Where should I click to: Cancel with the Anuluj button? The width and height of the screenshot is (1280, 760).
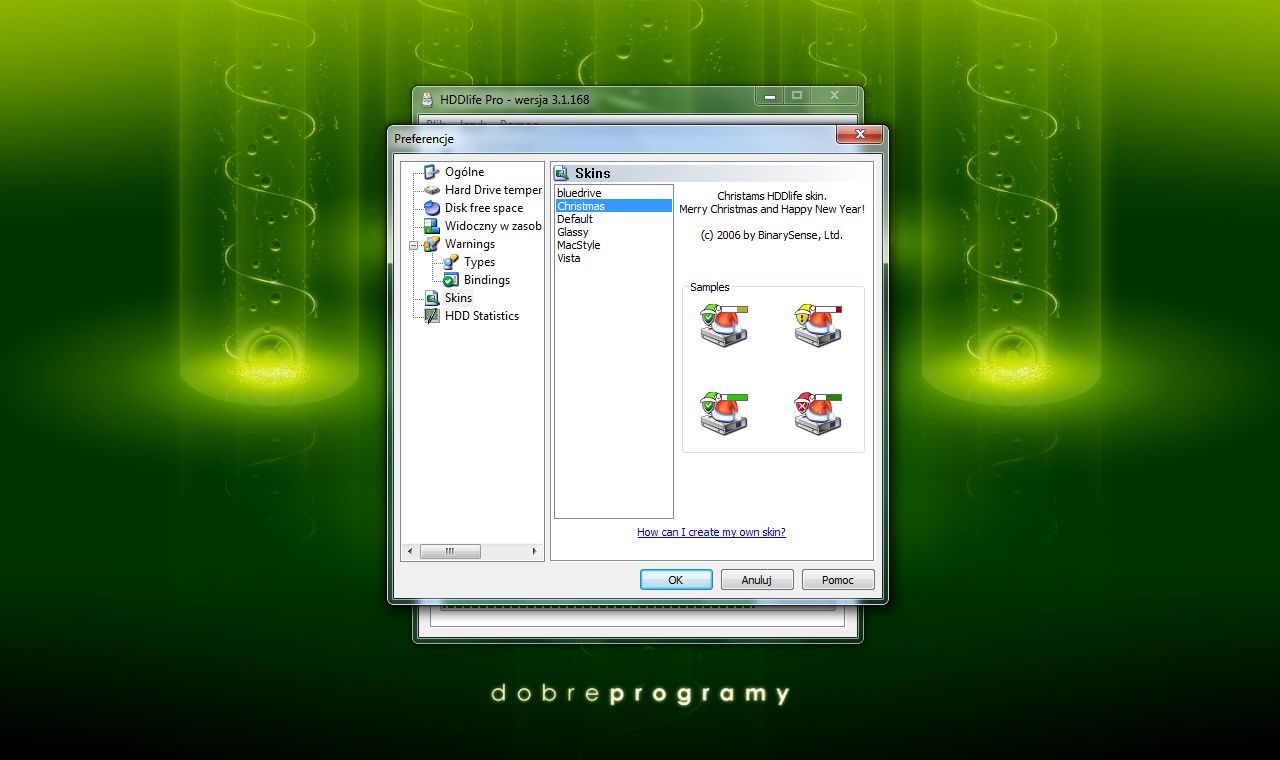pyautogui.click(x=757, y=580)
